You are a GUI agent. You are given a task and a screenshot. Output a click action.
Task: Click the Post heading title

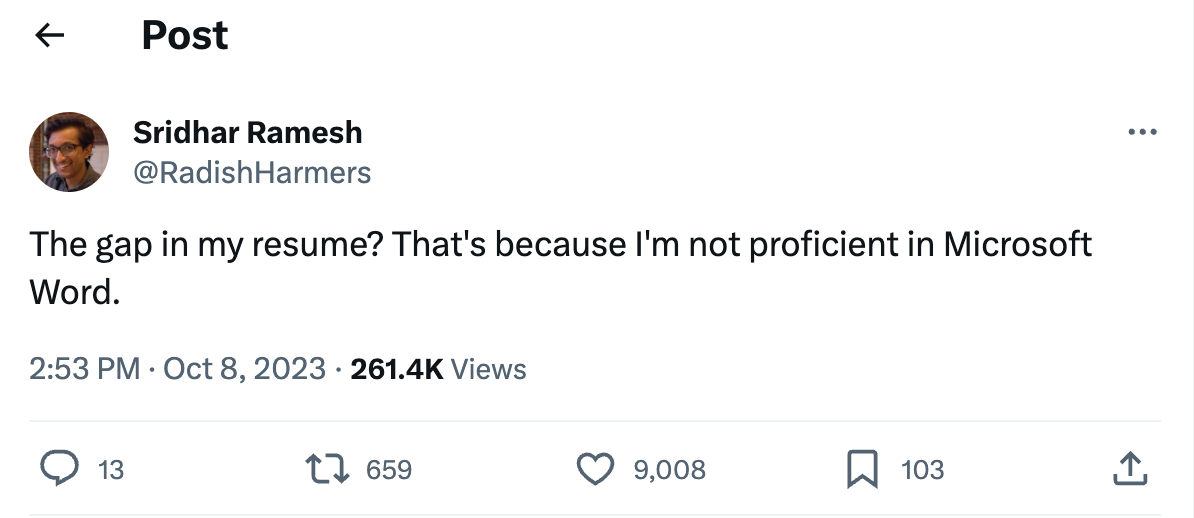[184, 36]
